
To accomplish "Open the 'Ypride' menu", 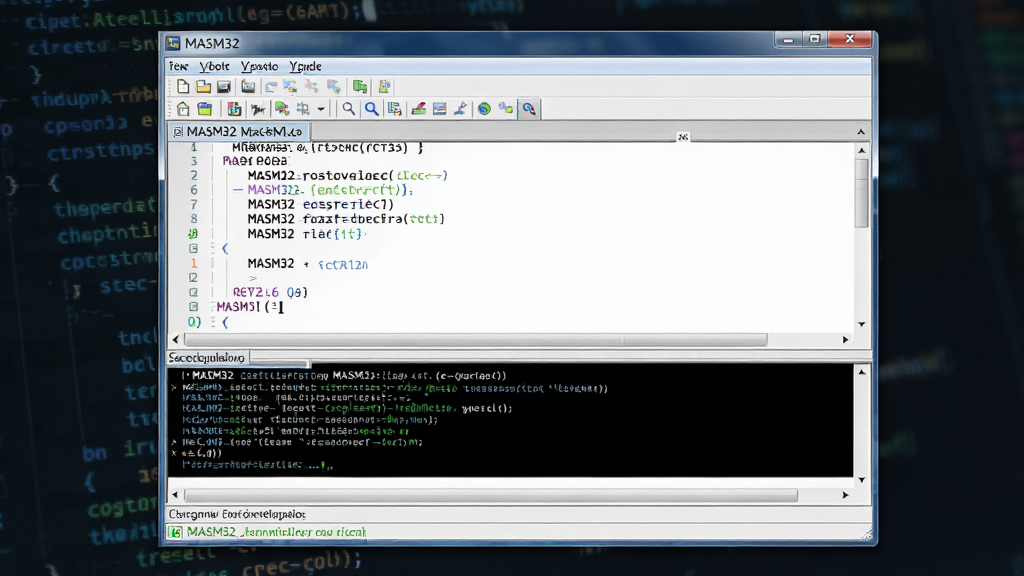I will 306,67.
